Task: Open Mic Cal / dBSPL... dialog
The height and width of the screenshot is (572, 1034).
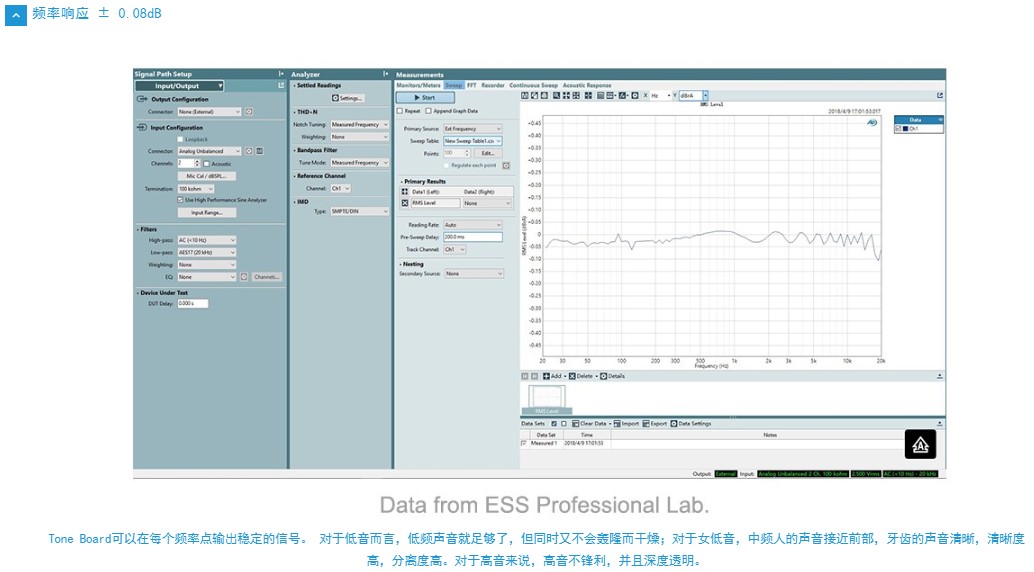Action: 206,176
